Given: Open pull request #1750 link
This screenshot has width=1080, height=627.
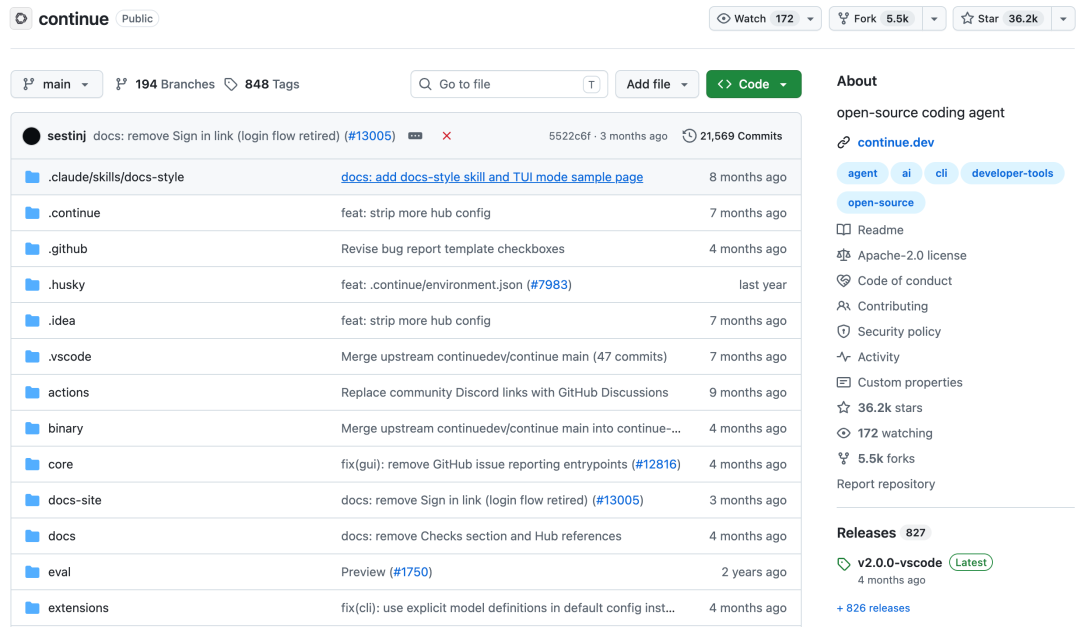Looking at the screenshot, I should pos(411,571).
